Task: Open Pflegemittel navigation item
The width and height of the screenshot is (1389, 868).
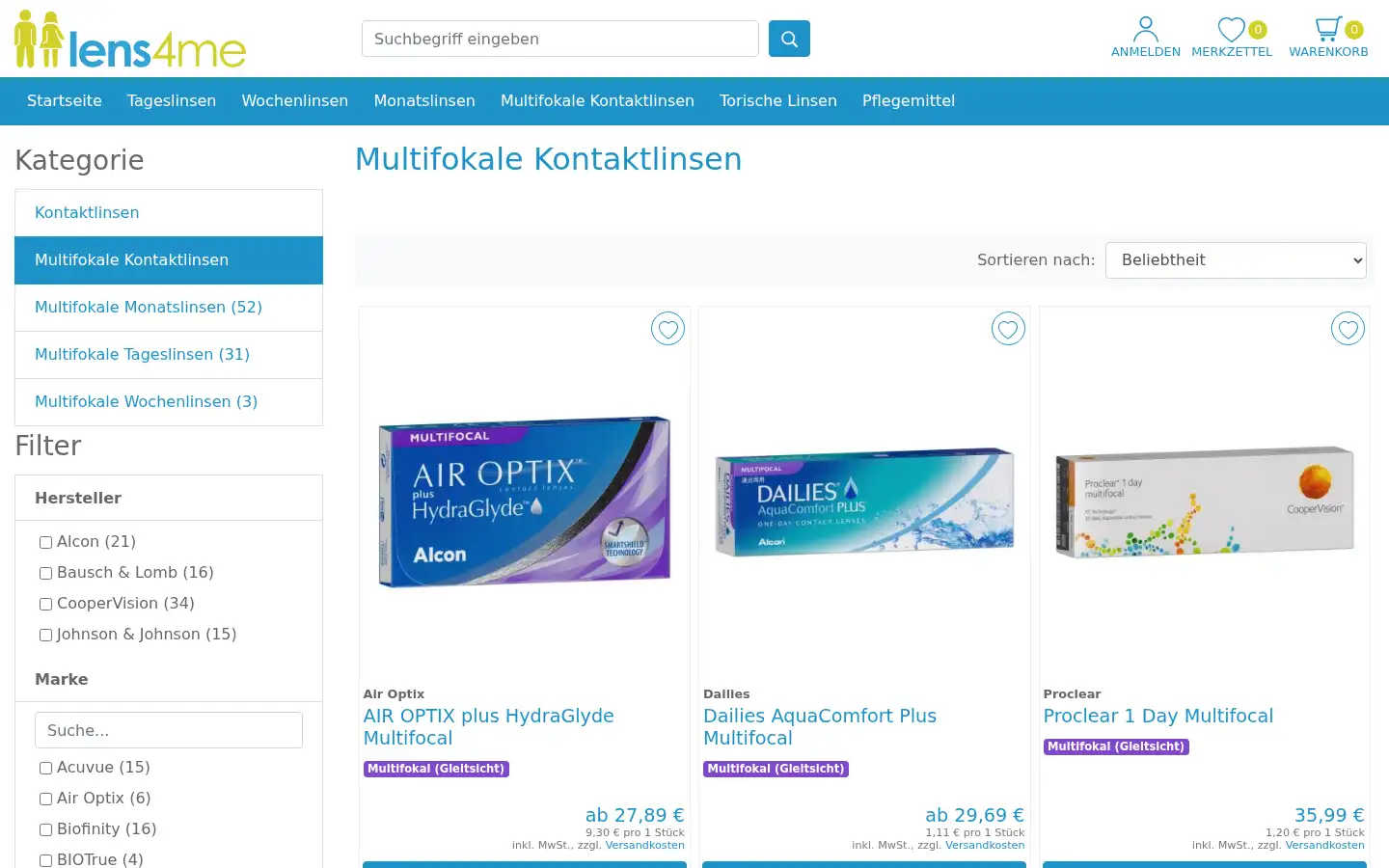Action: click(909, 101)
